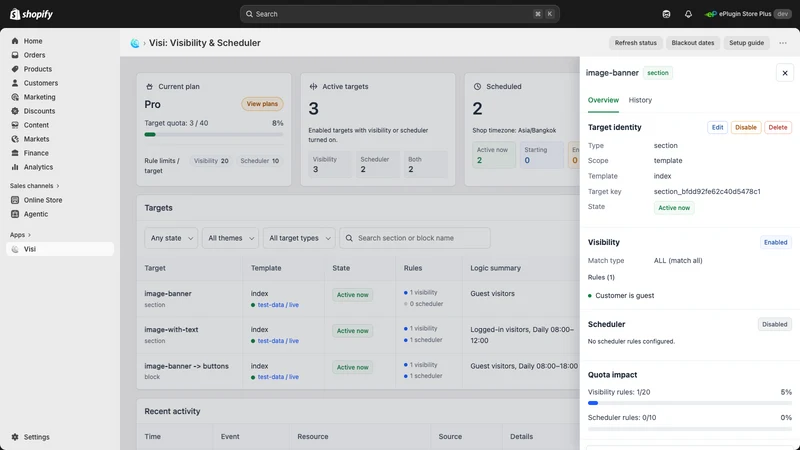This screenshot has width=800, height=450.
Task: Switch to the History tab
Action: 640,100
